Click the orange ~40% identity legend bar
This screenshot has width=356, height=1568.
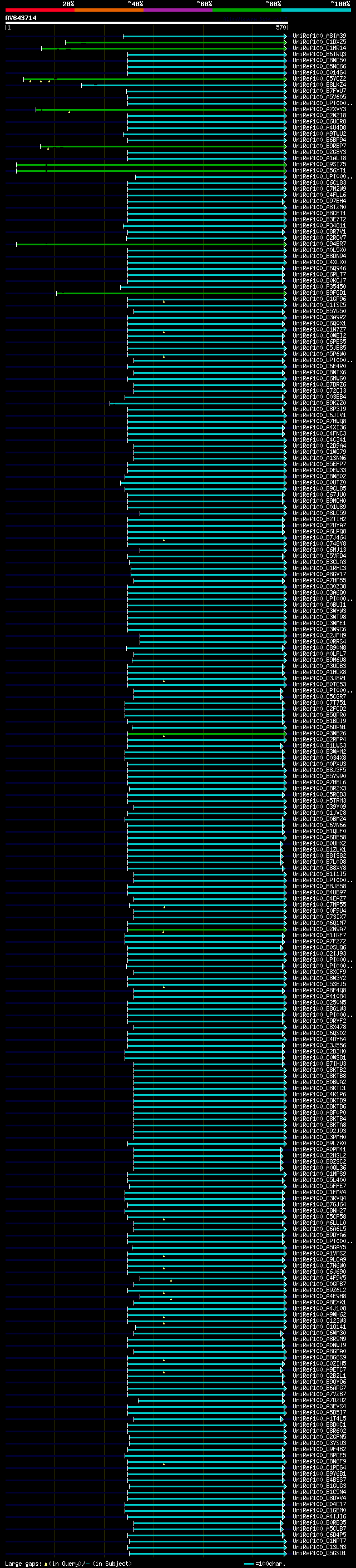(x=109, y=10)
